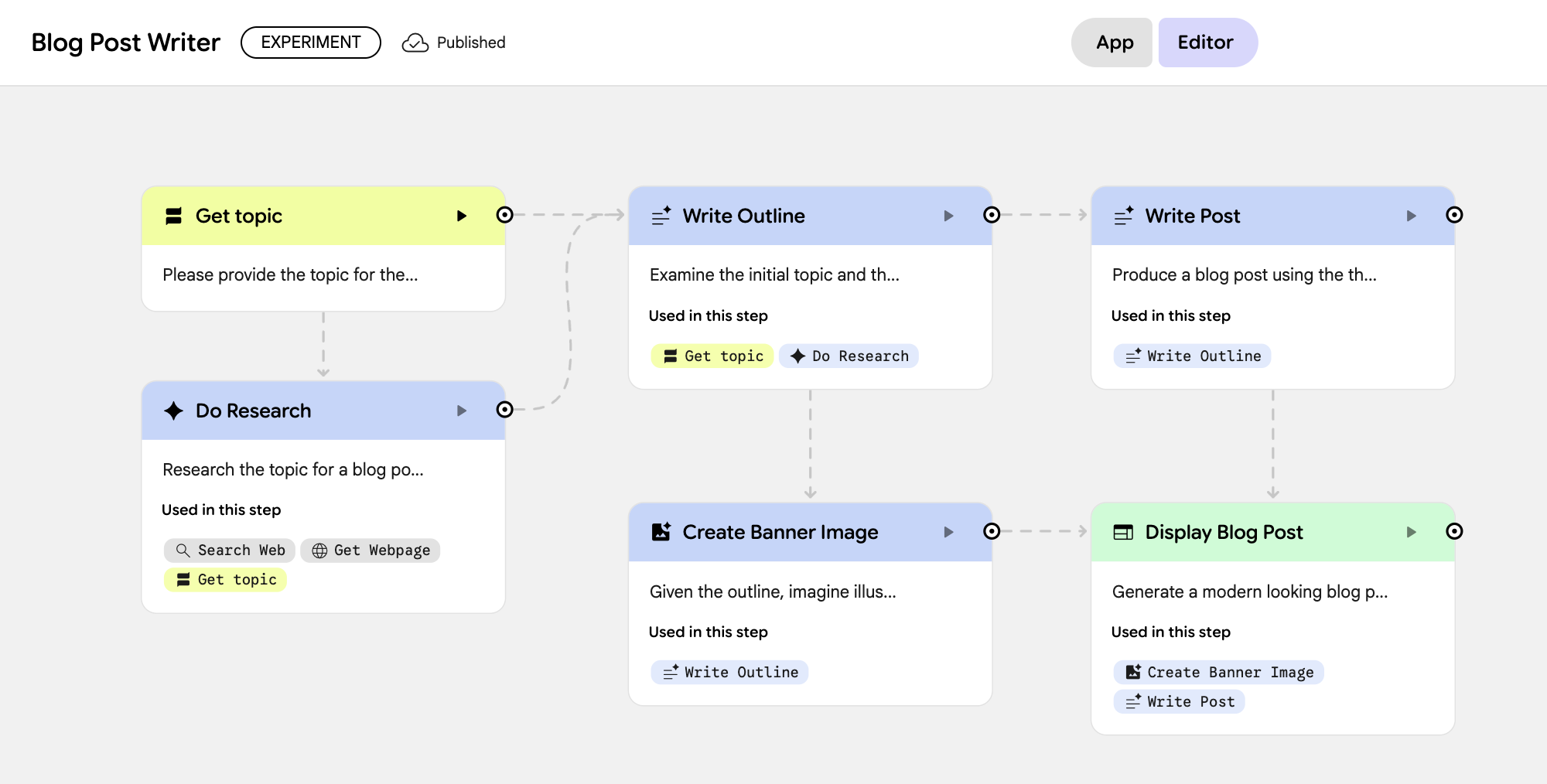
Task: Click the Create Banner Image node icon
Action: (661, 532)
